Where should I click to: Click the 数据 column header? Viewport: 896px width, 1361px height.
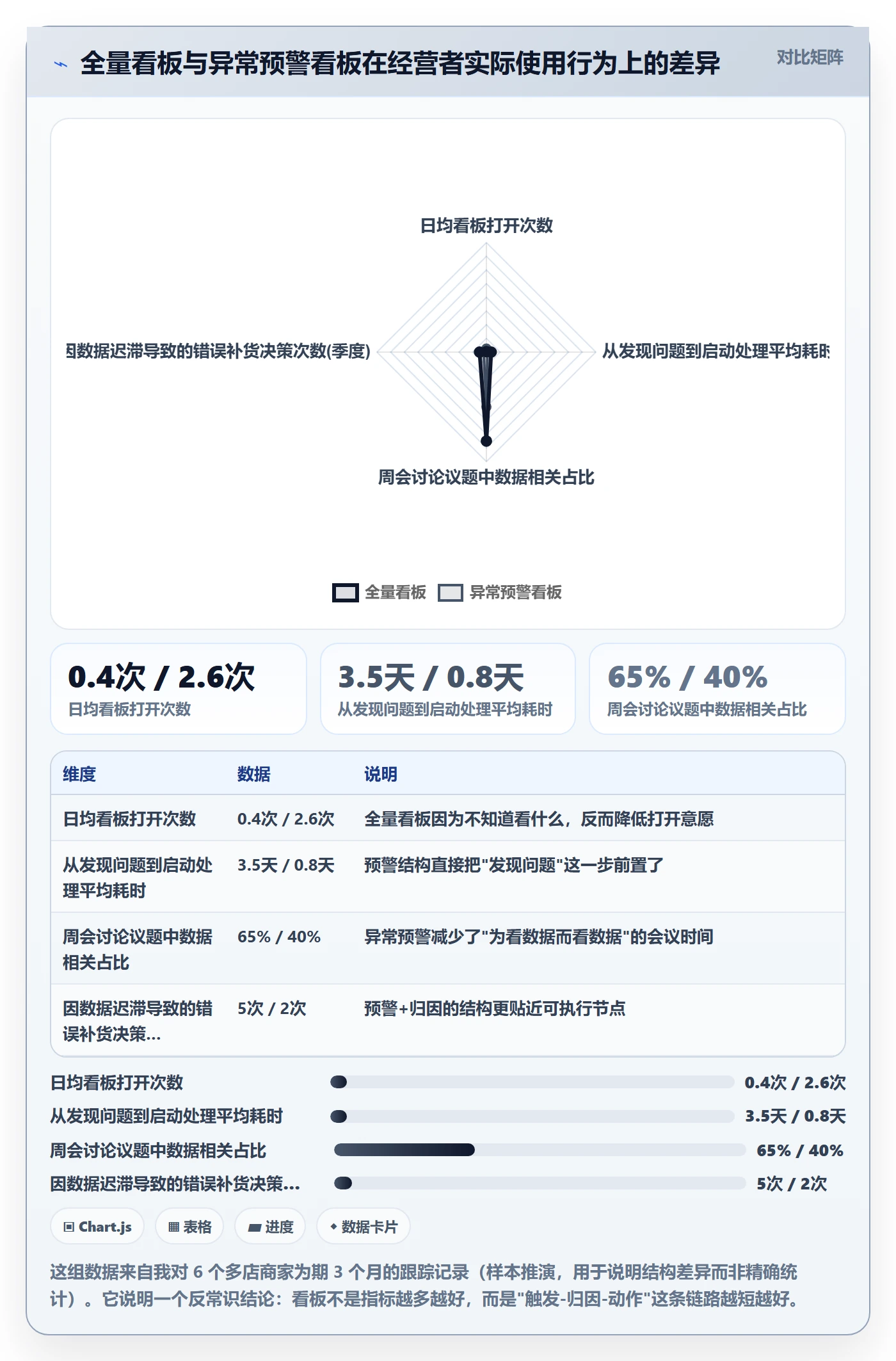pyautogui.click(x=254, y=774)
